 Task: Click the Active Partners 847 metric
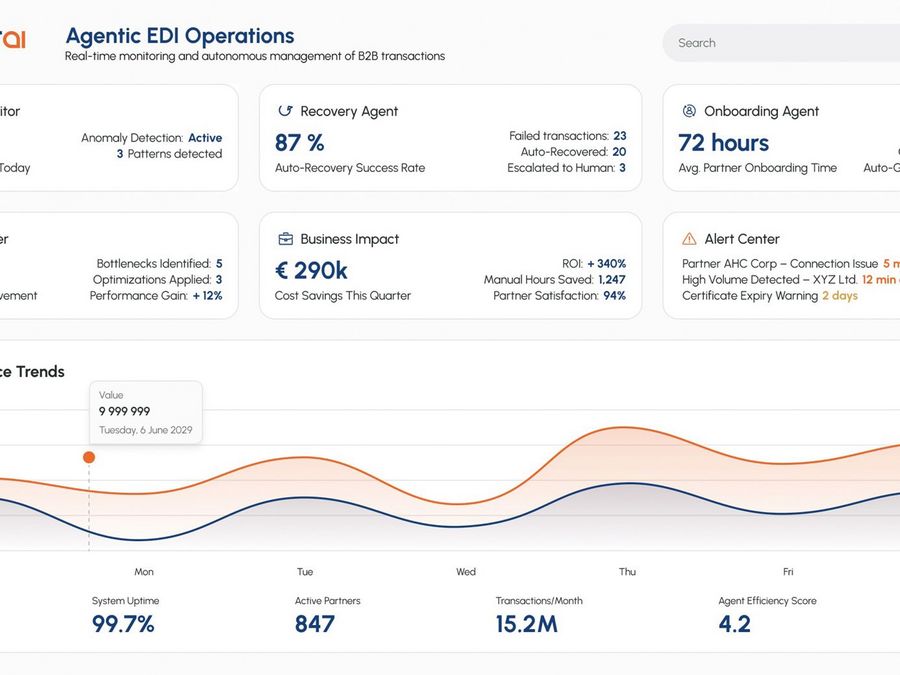pos(315,624)
